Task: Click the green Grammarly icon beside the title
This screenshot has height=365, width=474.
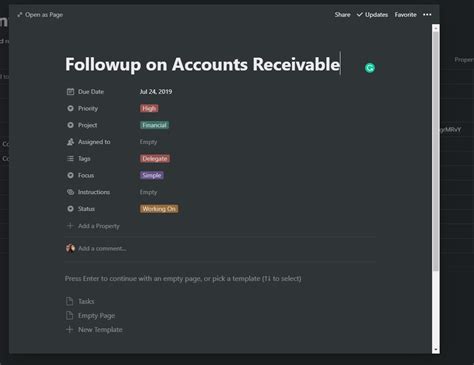Action: [370, 68]
